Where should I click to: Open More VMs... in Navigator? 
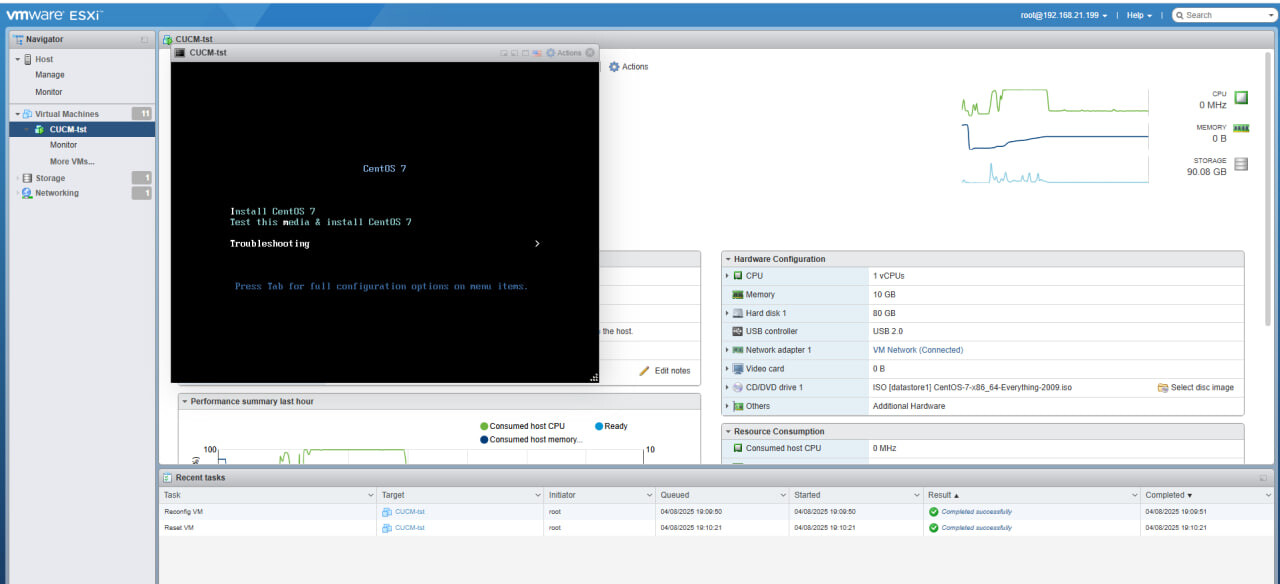click(x=73, y=161)
